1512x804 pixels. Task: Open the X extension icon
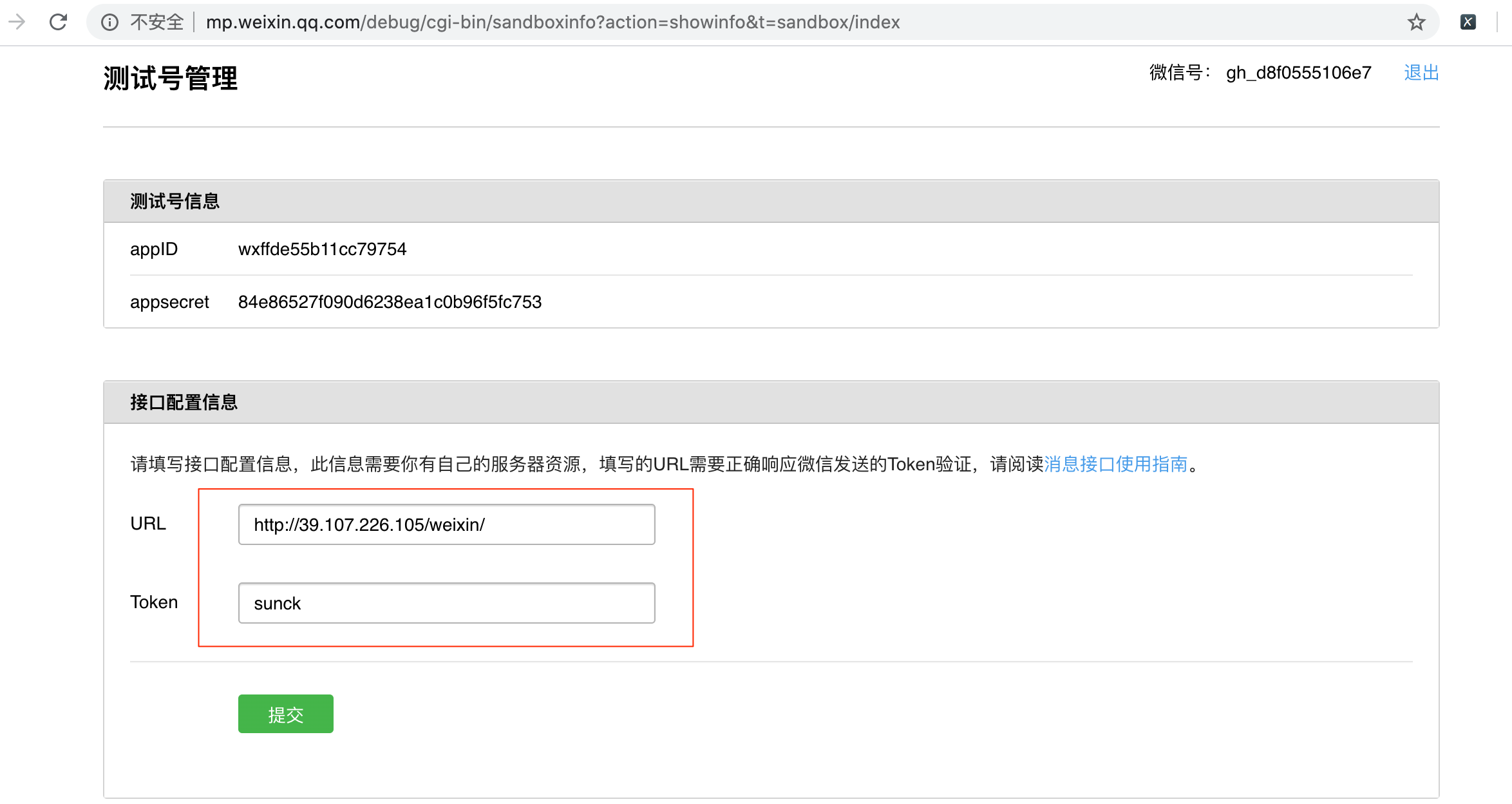[1468, 22]
